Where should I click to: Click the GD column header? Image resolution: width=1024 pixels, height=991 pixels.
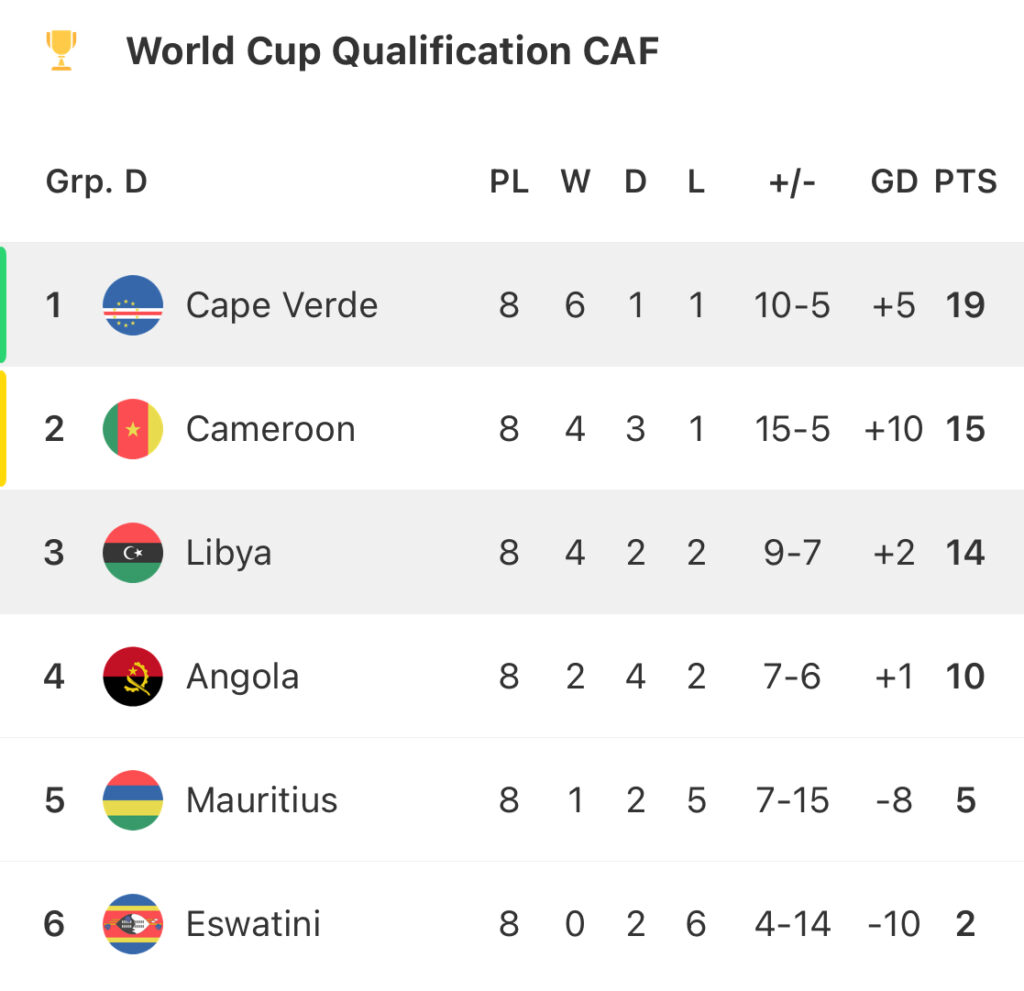(x=894, y=182)
